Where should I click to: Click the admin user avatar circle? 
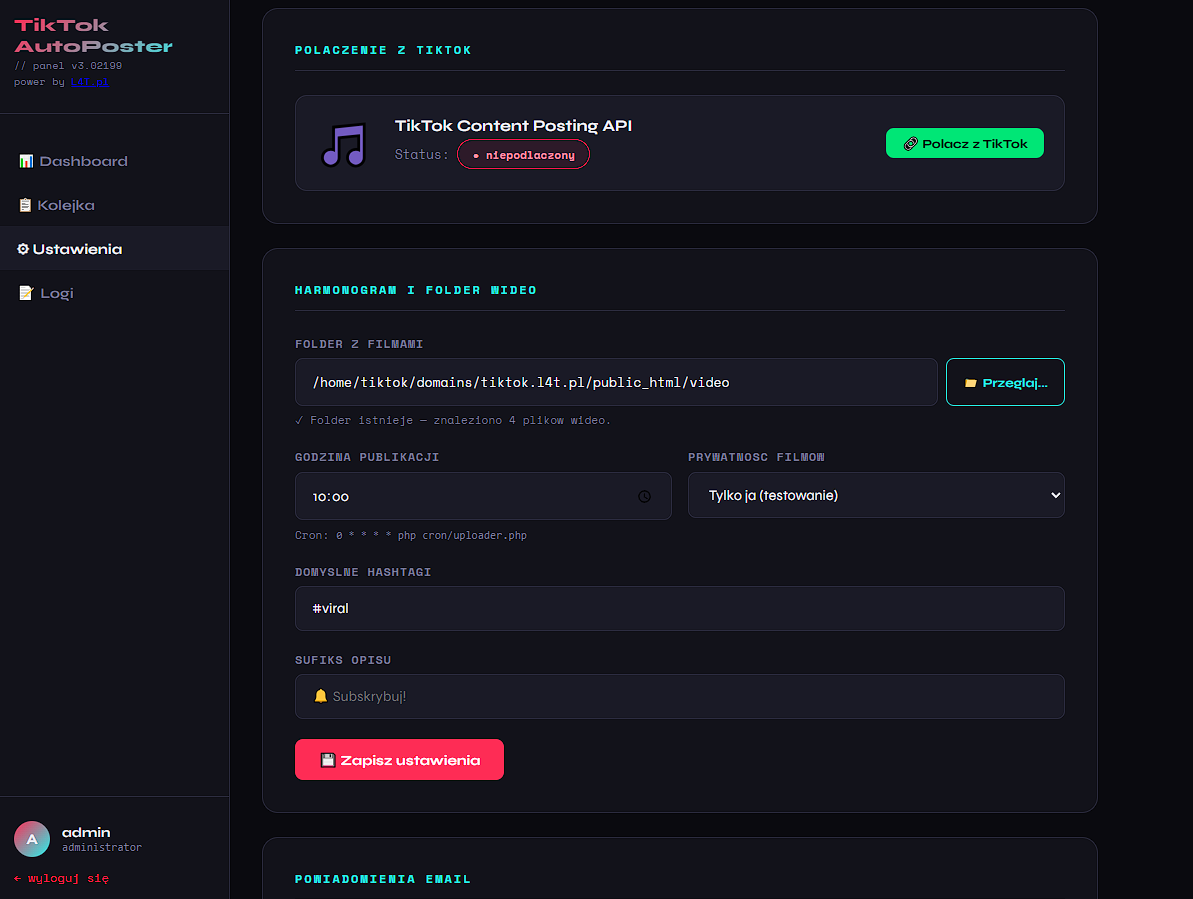32,839
